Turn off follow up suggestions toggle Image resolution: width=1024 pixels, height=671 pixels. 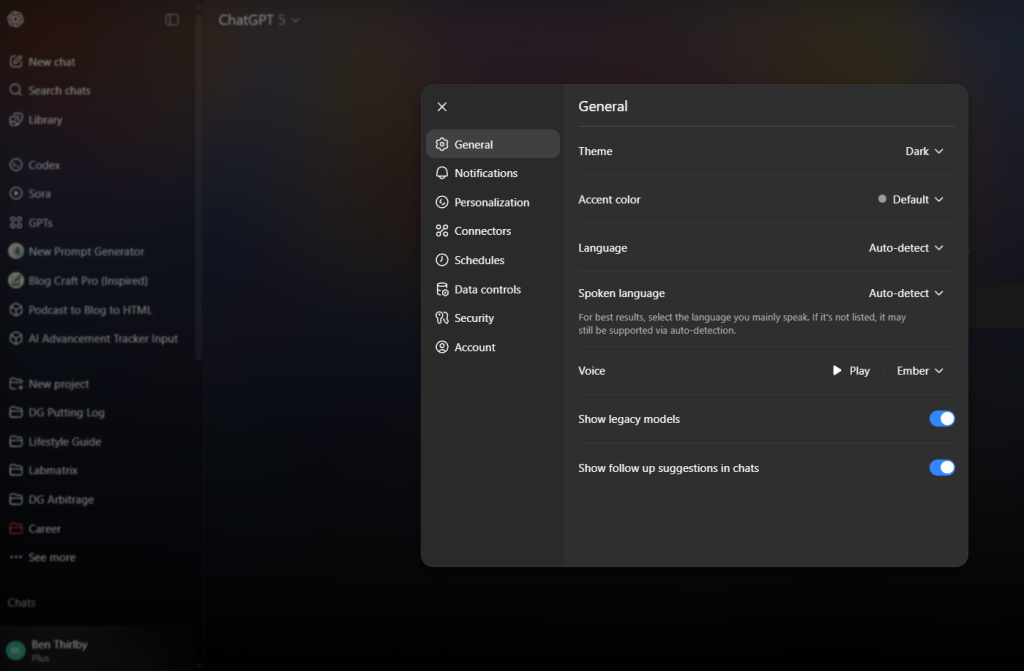942,468
